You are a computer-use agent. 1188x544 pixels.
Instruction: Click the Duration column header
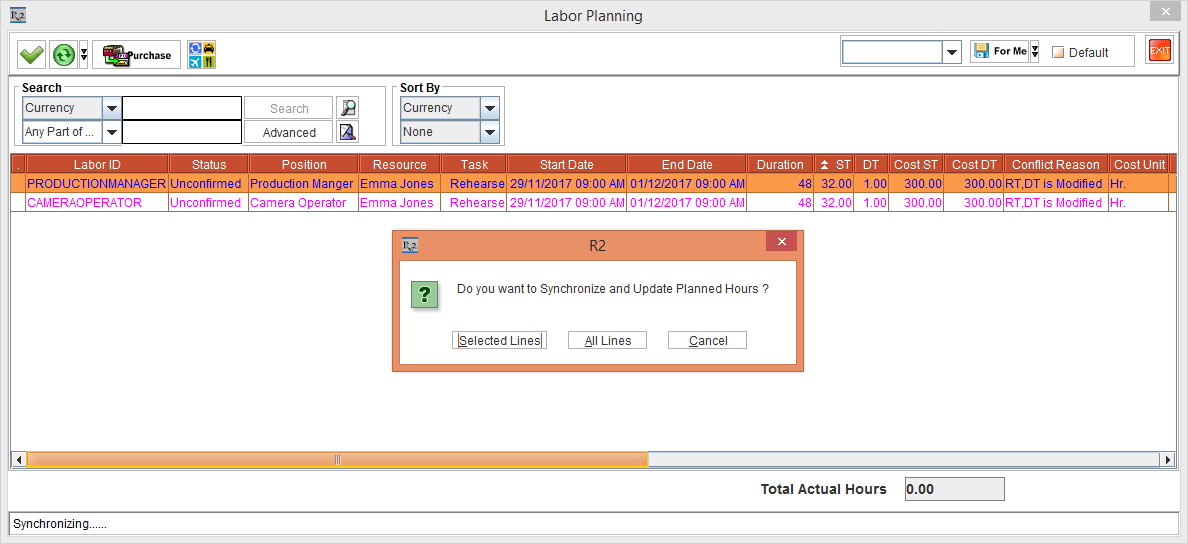(x=780, y=164)
